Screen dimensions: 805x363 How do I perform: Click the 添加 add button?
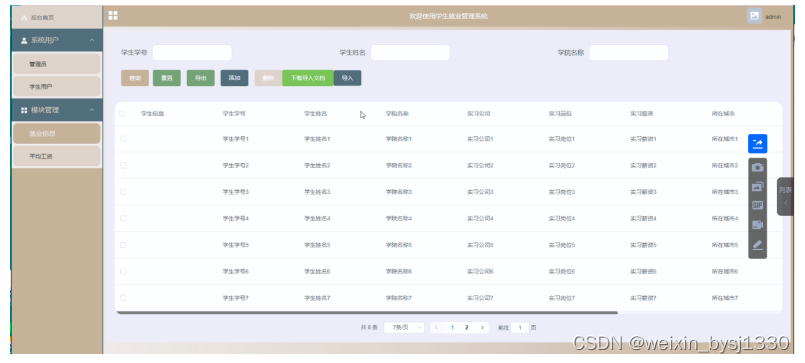[x=235, y=78]
